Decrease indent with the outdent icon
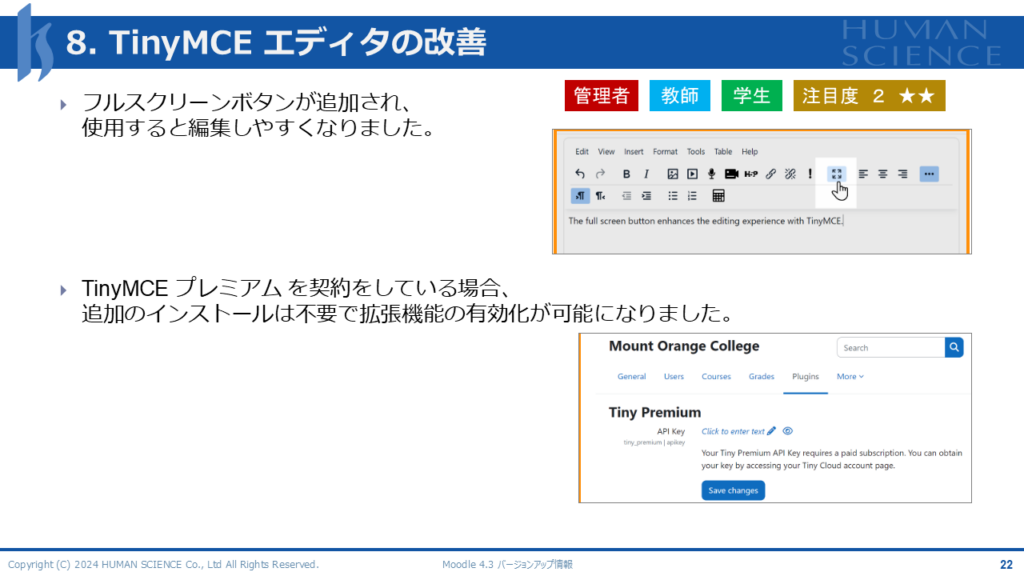 626,196
